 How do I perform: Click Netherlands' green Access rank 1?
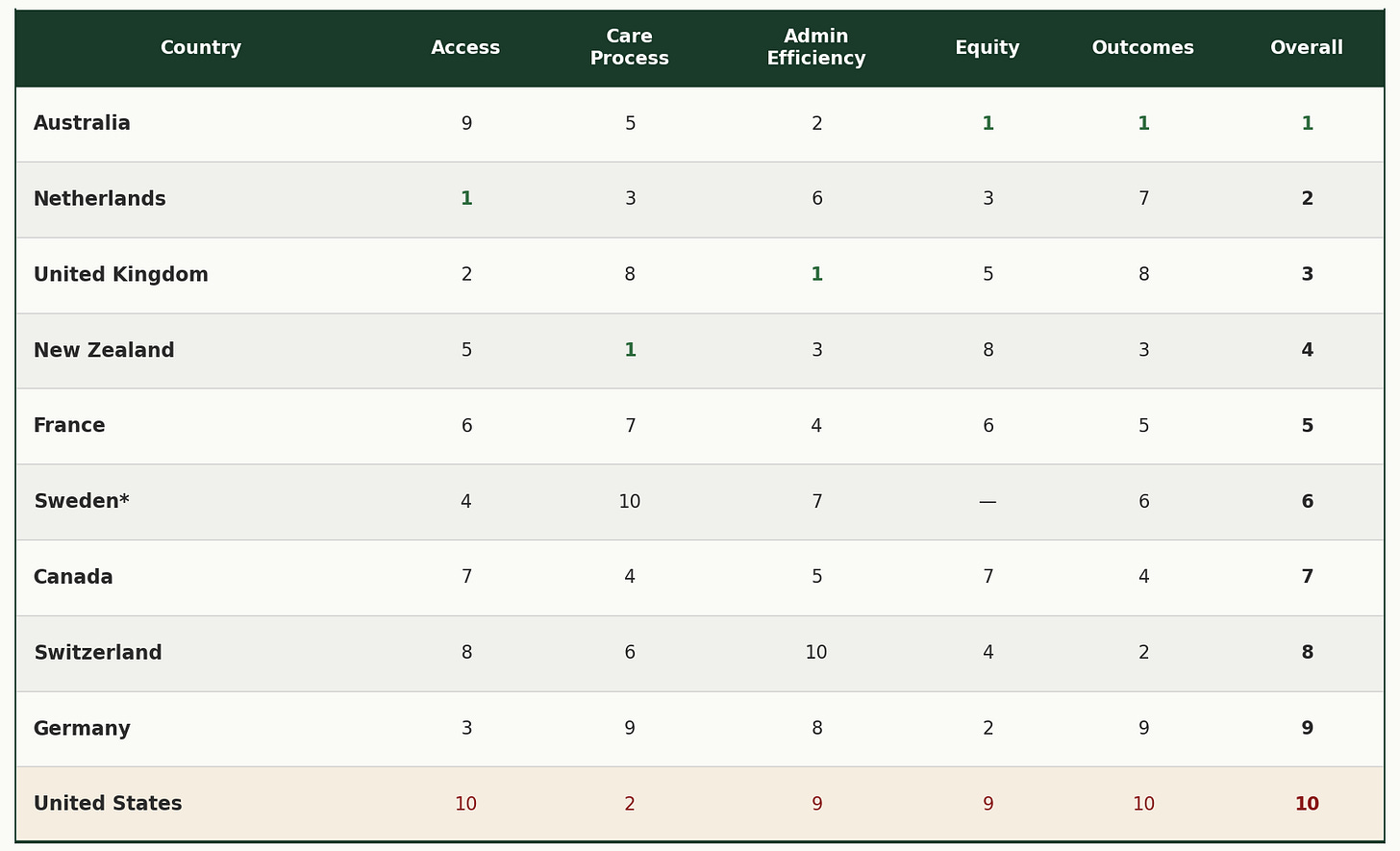(x=466, y=199)
